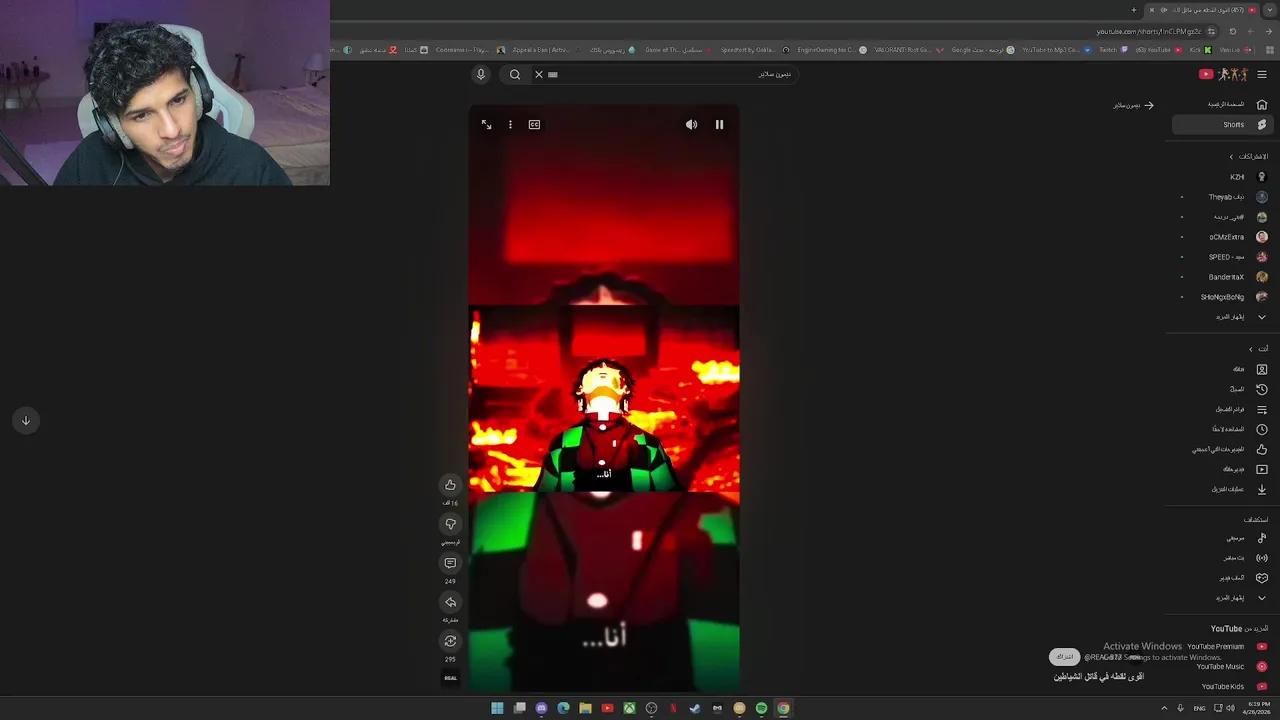Pause the Shorts video

719,125
